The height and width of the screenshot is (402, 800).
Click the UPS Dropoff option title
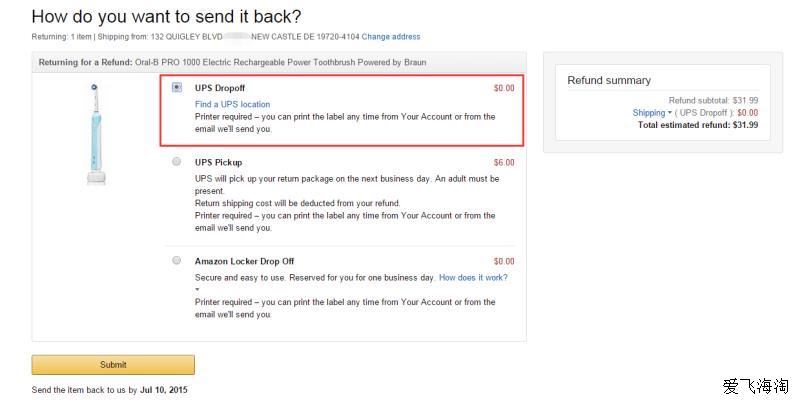(220, 88)
